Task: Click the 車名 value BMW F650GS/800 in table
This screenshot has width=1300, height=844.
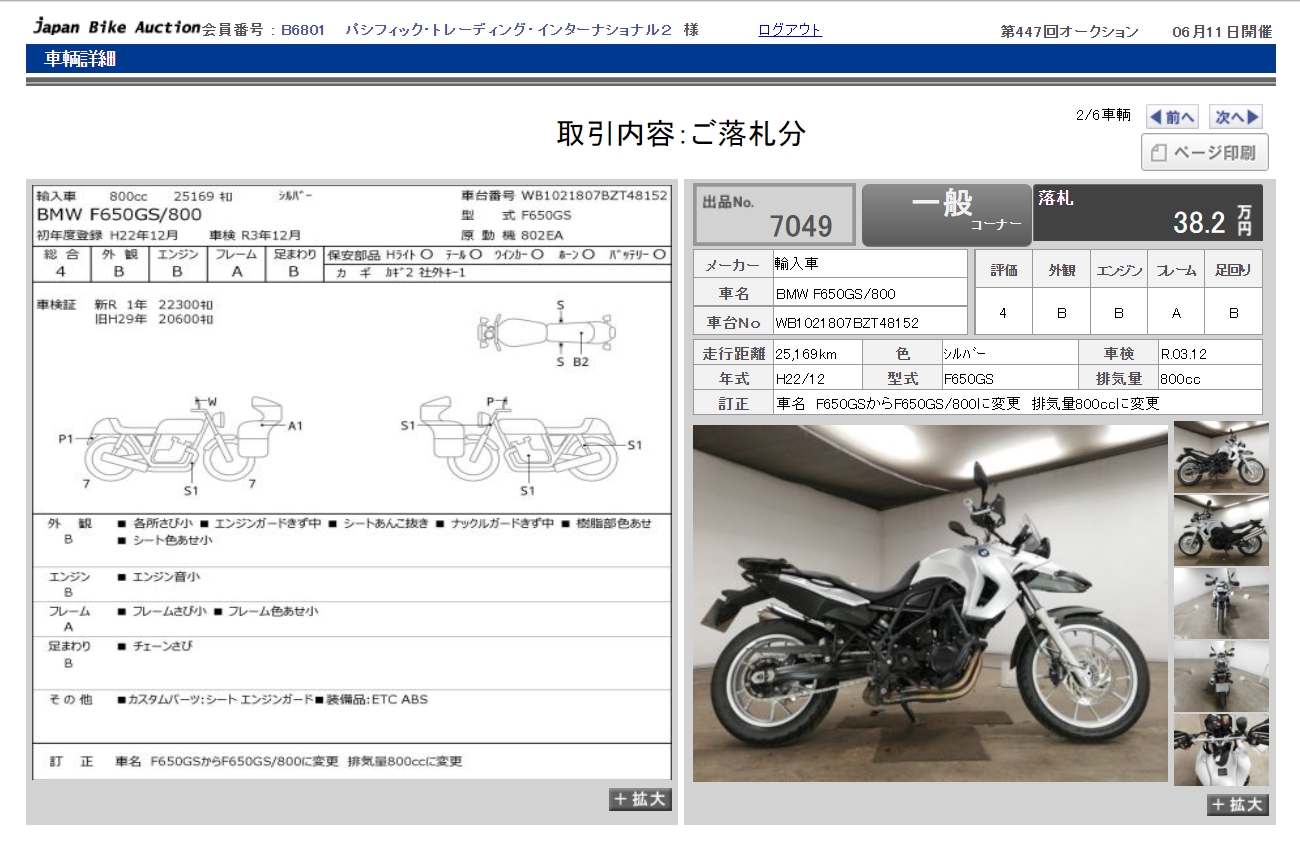Action: 836,294
